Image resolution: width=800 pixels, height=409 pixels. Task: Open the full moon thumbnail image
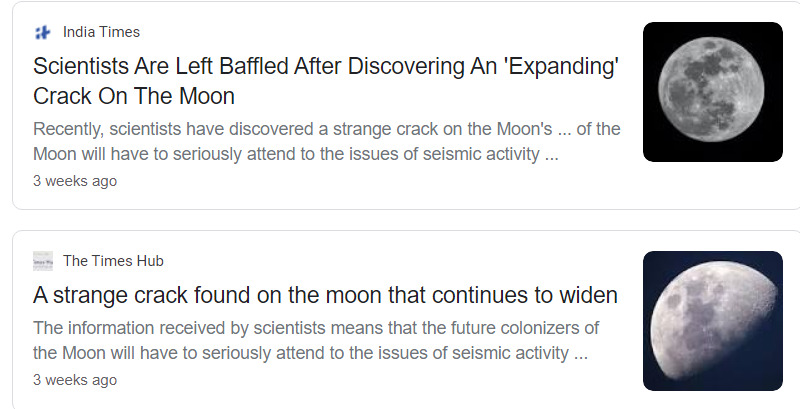[x=712, y=92]
